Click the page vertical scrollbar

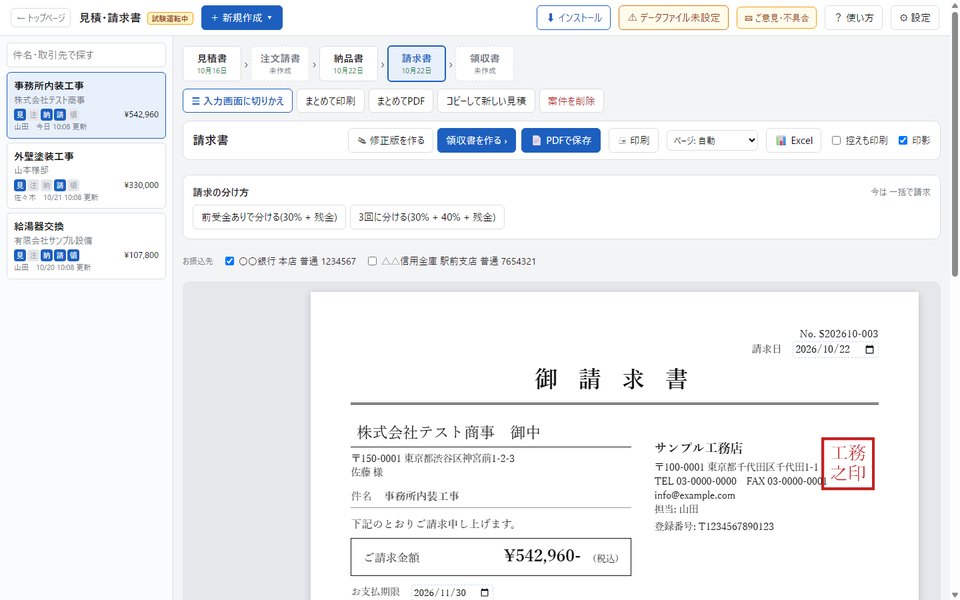click(x=955, y=144)
